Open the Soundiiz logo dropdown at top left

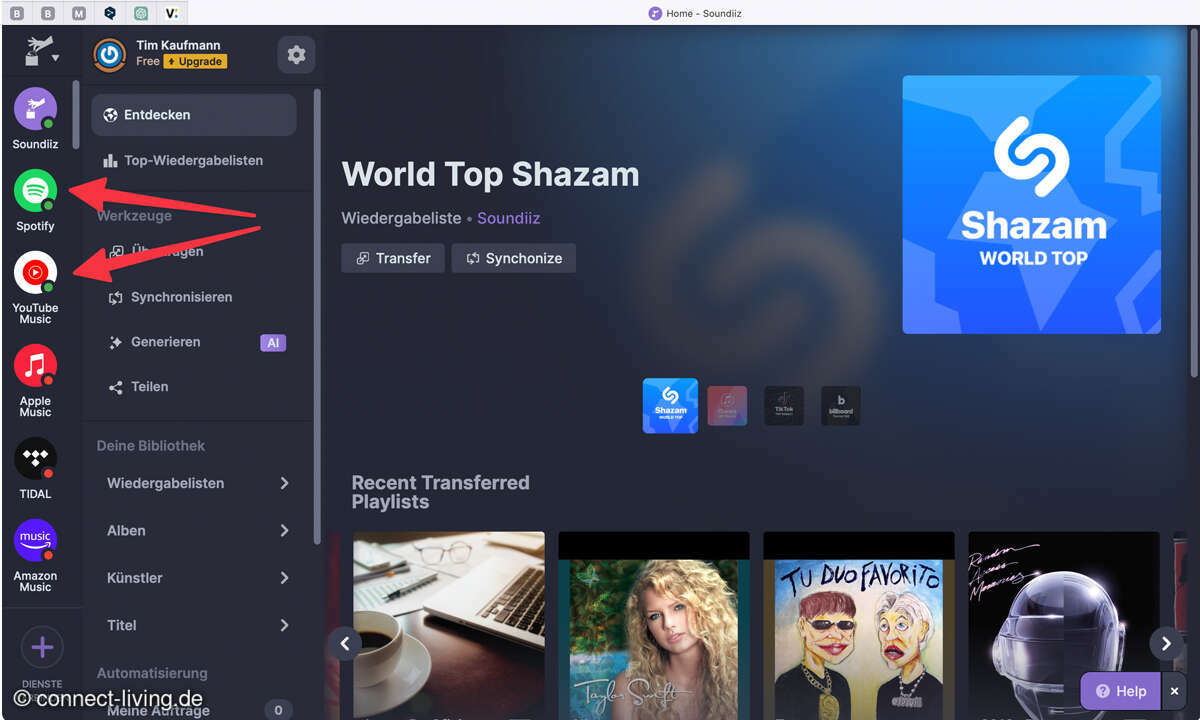coord(42,51)
